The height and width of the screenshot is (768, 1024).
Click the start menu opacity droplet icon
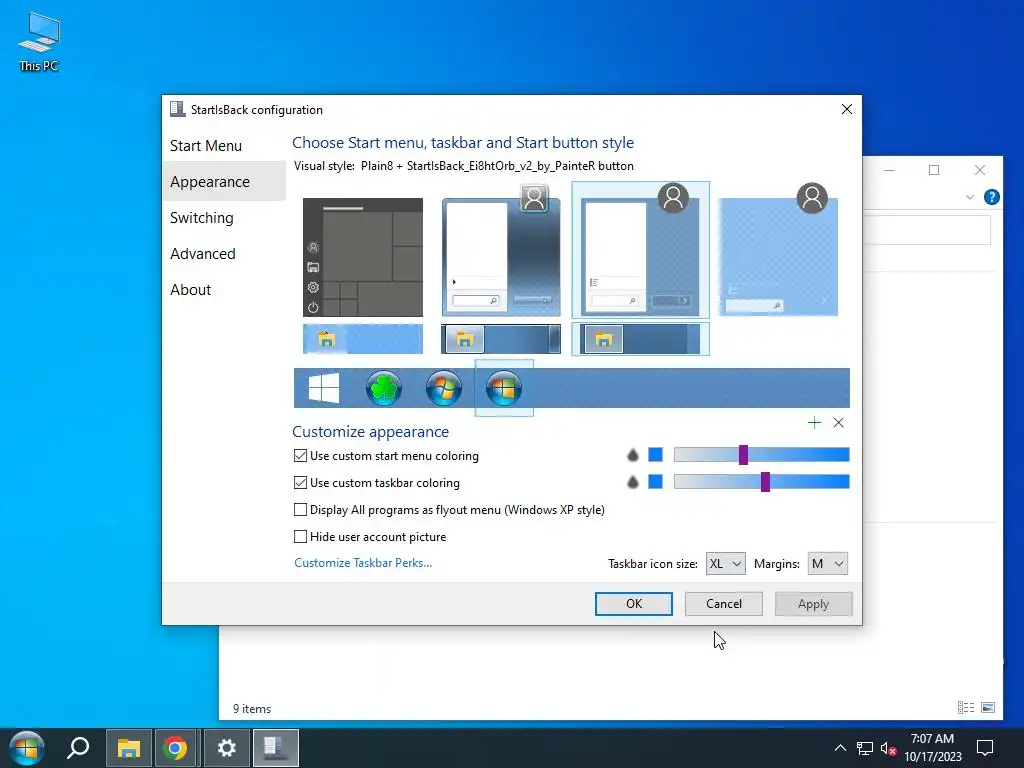point(632,455)
